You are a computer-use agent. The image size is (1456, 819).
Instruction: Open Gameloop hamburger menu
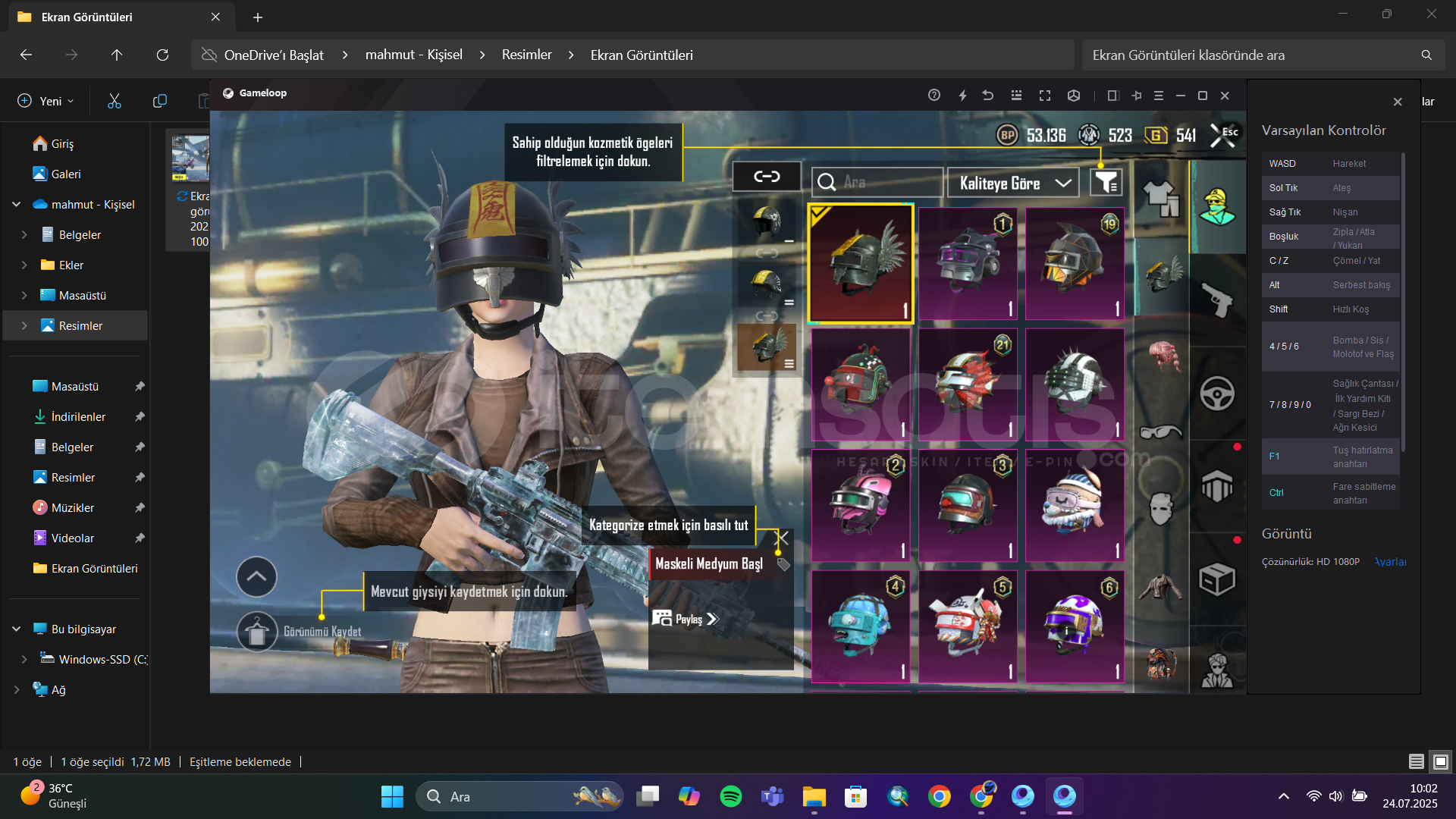(x=1159, y=96)
